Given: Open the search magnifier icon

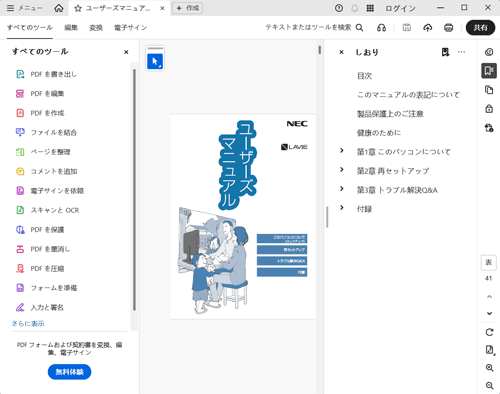Looking at the screenshot, I should (359, 28).
